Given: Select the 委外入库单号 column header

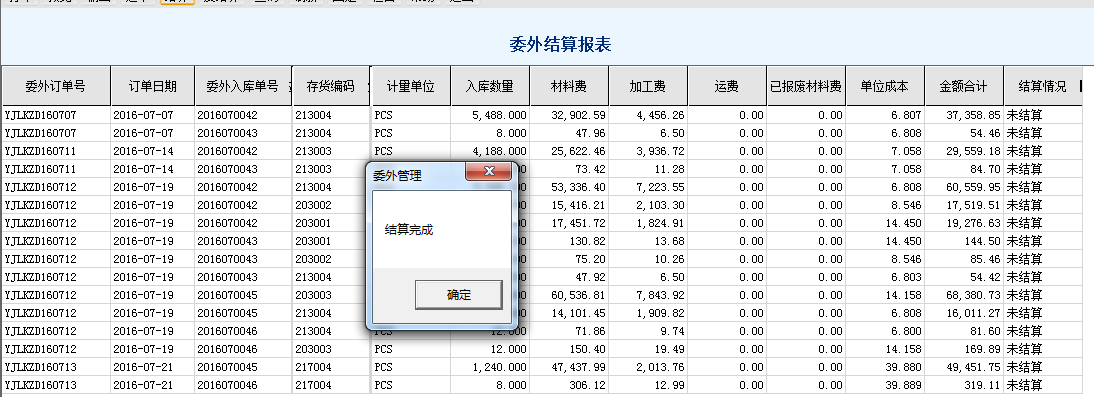Looking at the screenshot, I should [243, 87].
